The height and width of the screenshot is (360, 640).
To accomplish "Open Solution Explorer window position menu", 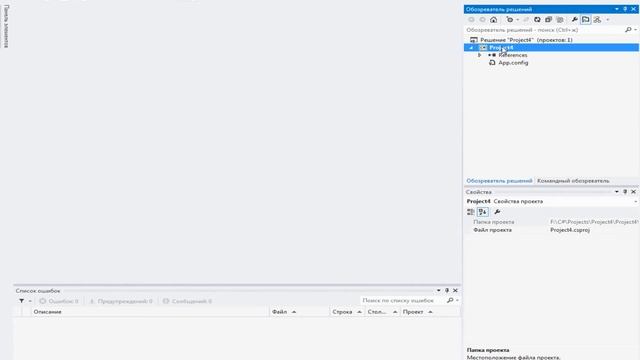I will click(x=617, y=9).
